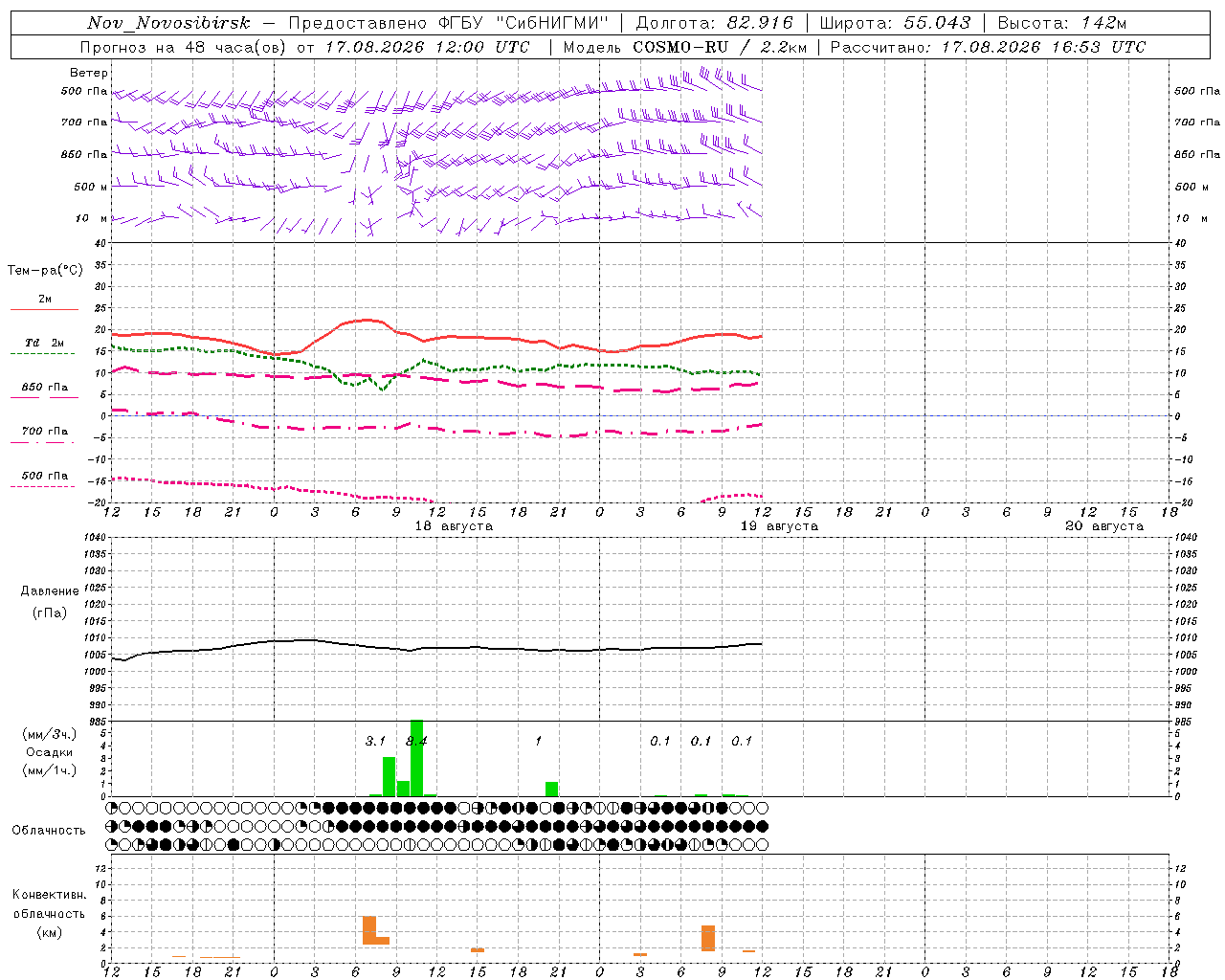The height and width of the screenshot is (980, 1225).
Task: Click the Осадки precipitation label
Action: coord(49,752)
